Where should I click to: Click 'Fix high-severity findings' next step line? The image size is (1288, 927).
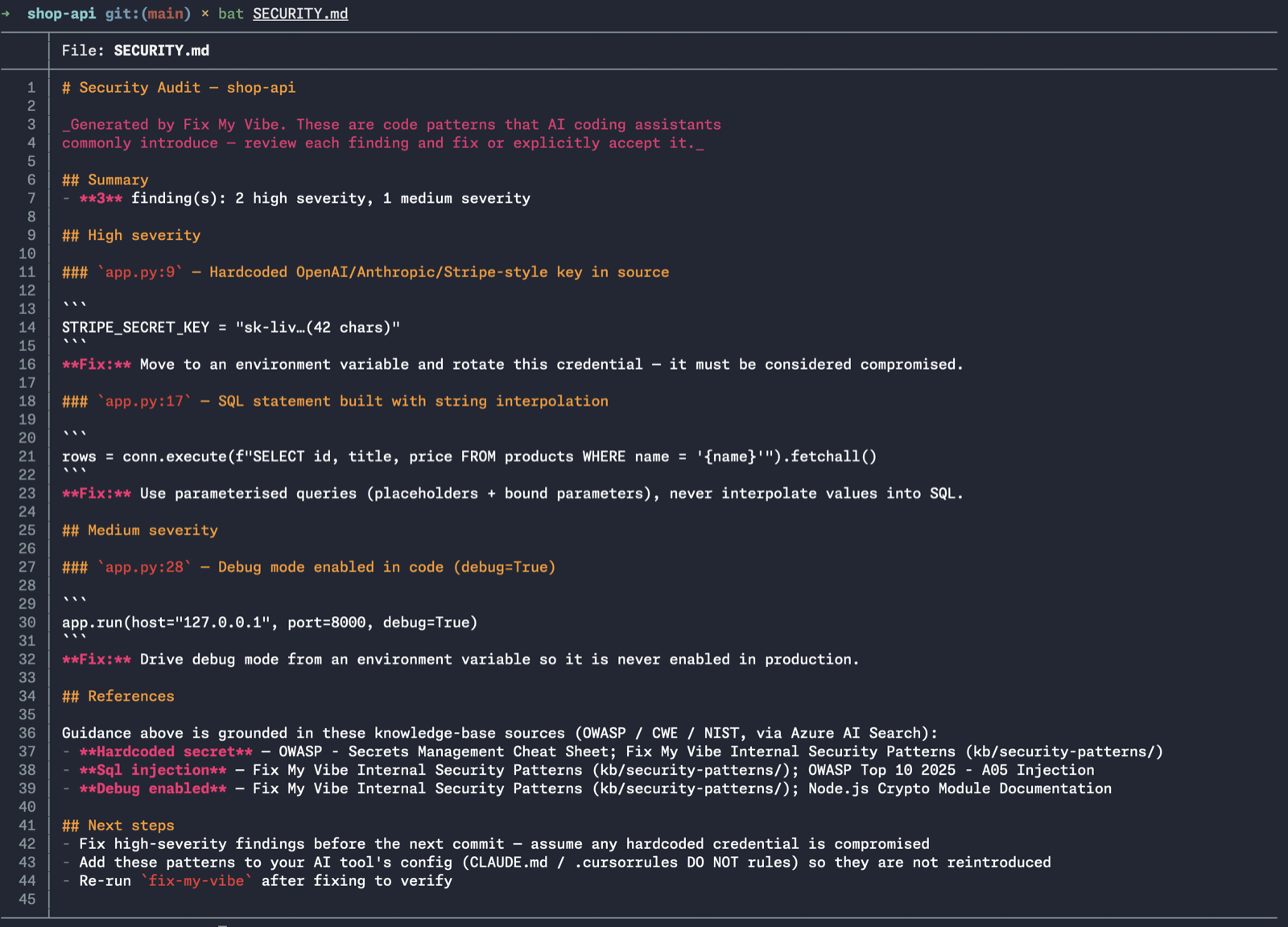tap(496, 844)
